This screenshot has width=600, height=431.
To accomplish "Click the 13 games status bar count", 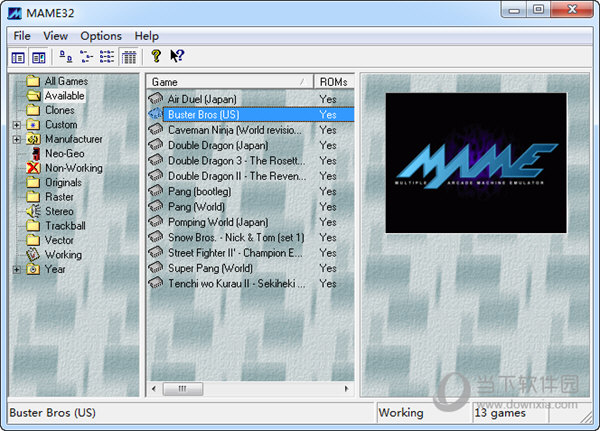I will click(510, 413).
